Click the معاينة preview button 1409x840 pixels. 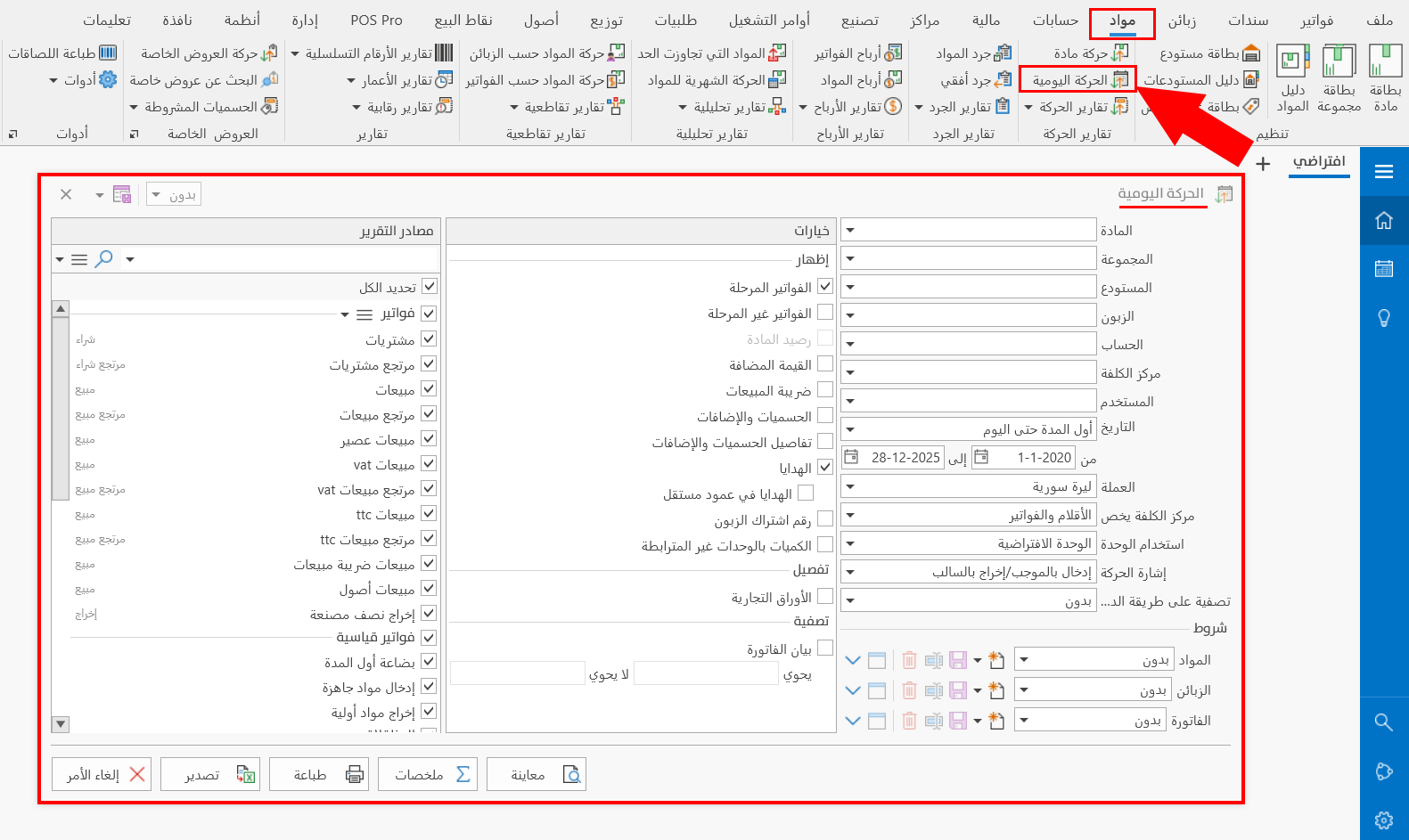(537, 774)
